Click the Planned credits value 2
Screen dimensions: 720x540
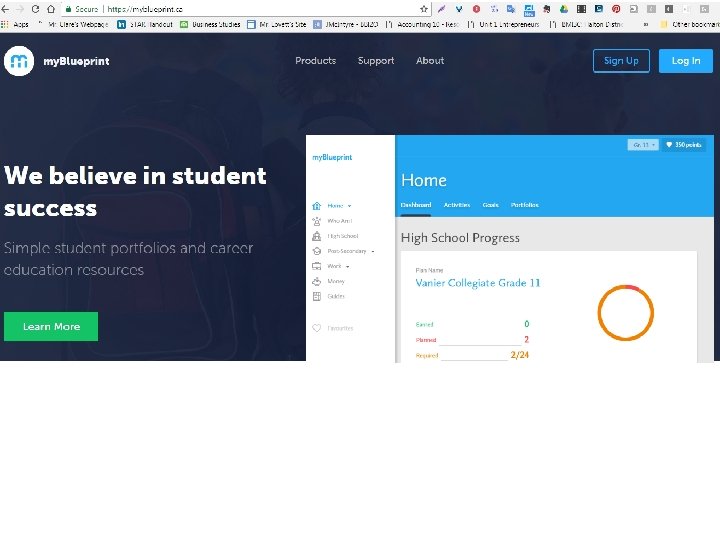click(526, 339)
